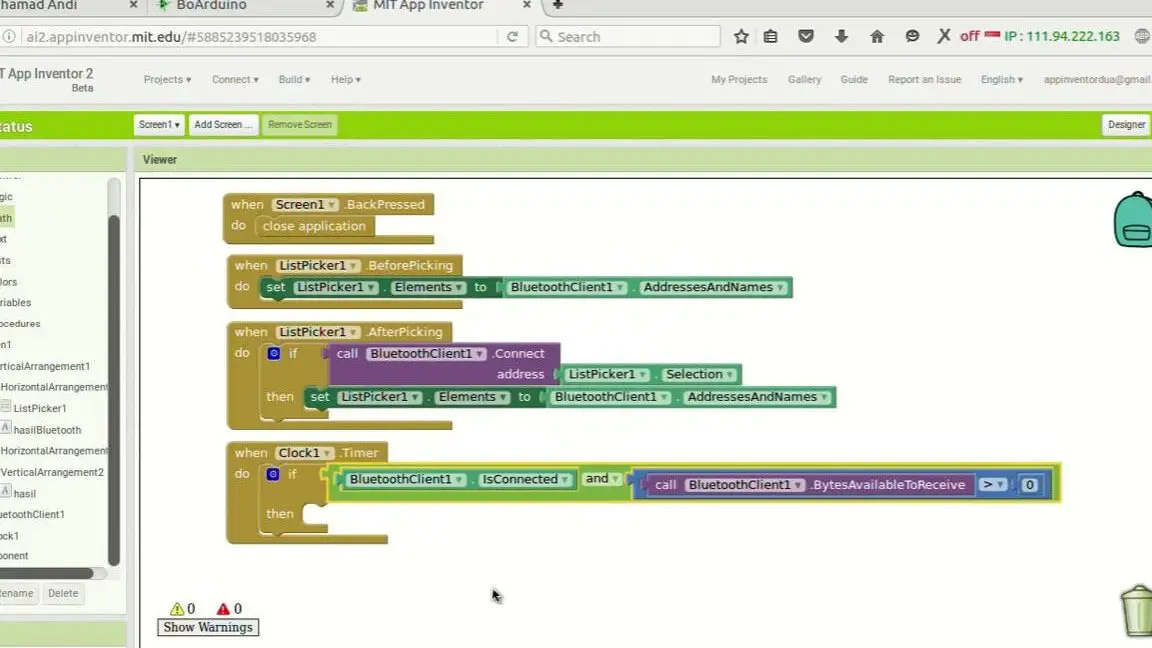Open the Connect menu
This screenshot has height=648, width=1152.
[x=235, y=79]
